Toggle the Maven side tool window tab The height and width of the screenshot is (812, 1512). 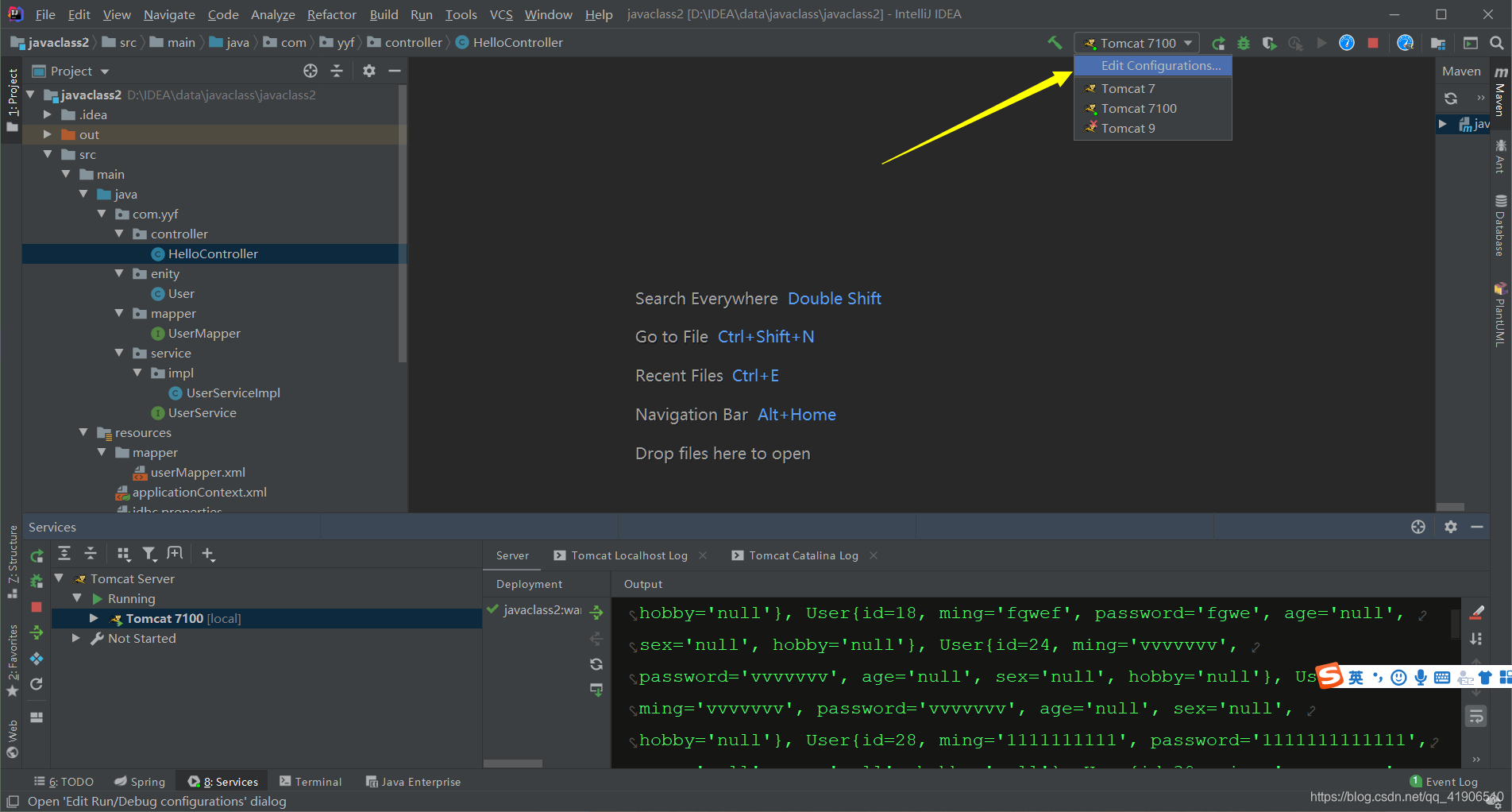[1501, 92]
